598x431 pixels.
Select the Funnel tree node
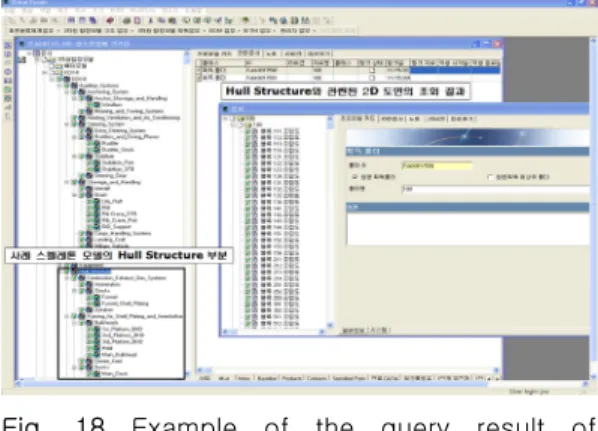pos(110,297)
